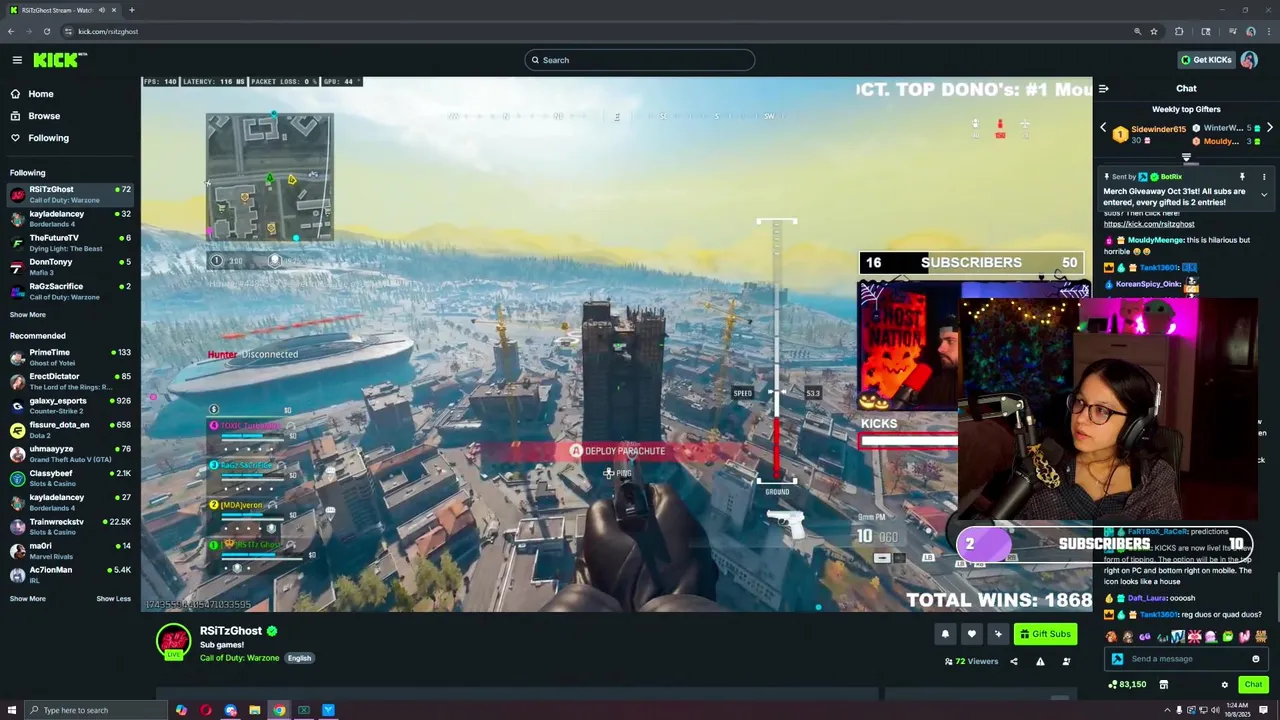Show previous weekly top gifters

click(1103, 128)
